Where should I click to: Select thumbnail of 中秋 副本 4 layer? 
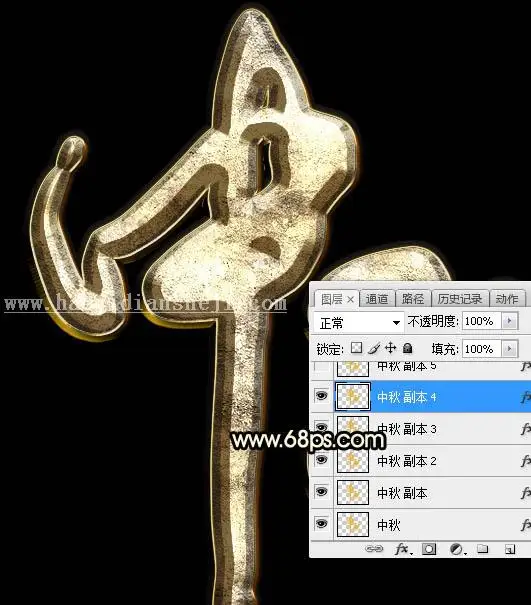[x=353, y=397]
